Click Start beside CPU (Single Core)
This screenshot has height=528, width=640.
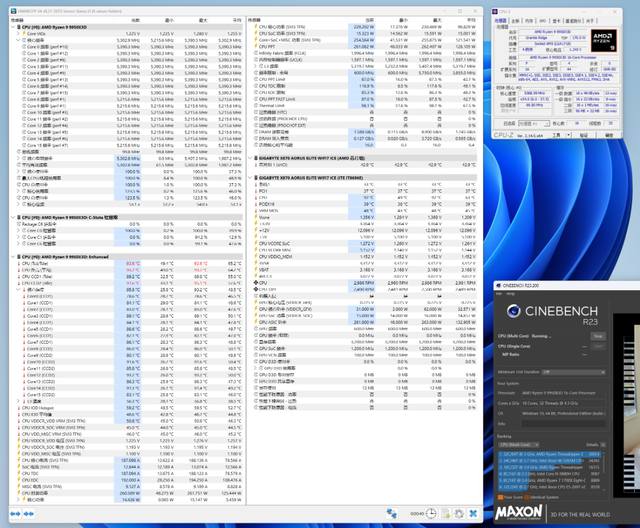pyautogui.click(x=598, y=346)
